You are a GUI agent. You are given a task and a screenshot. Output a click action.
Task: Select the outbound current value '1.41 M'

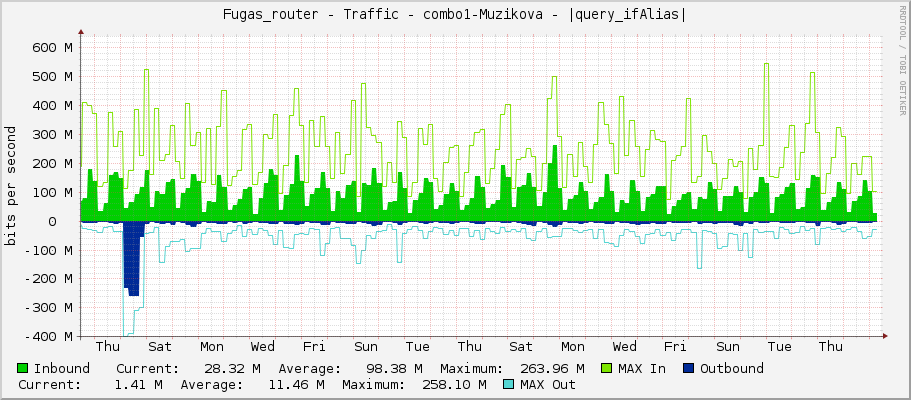click(x=138, y=384)
